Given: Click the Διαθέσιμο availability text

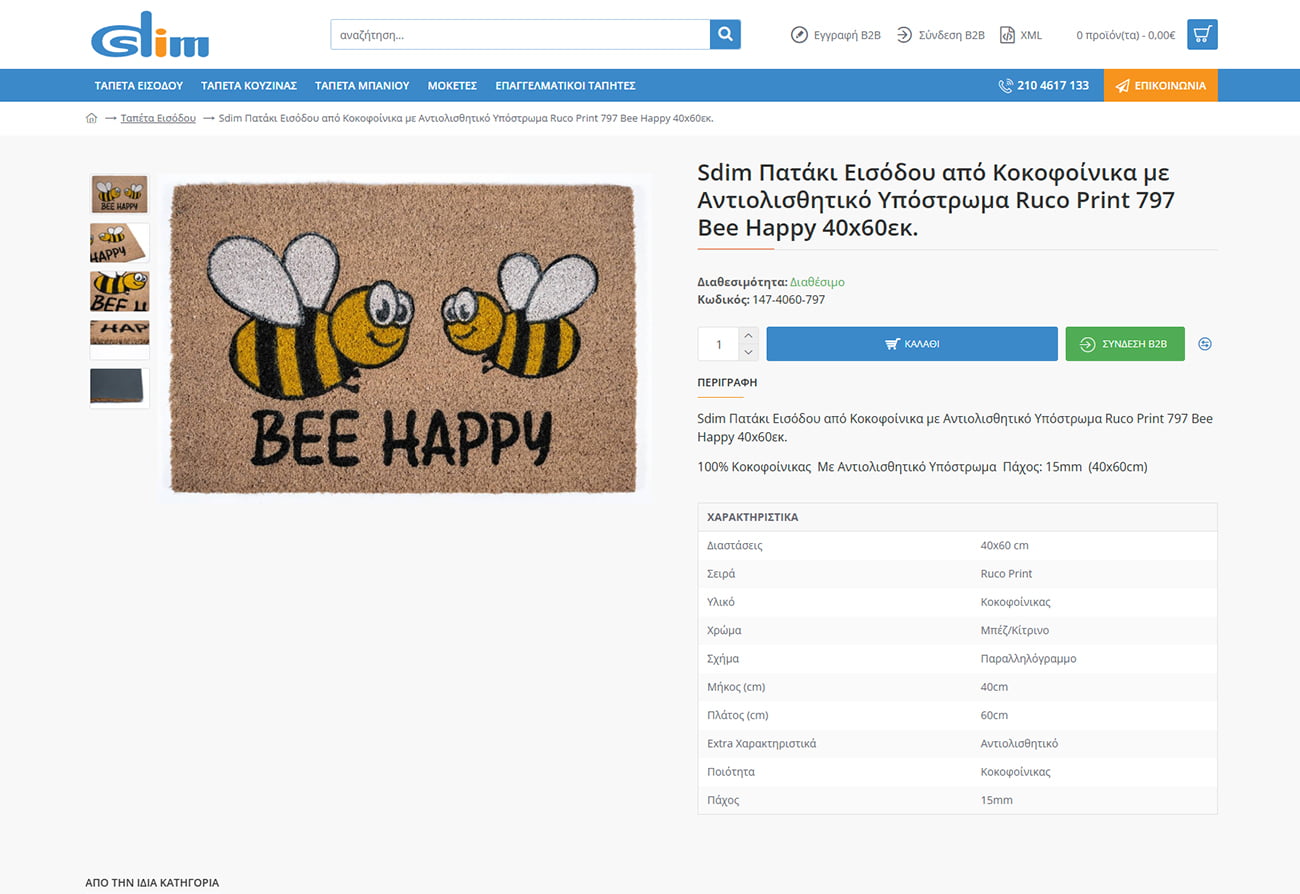Looking at the screenshot, I should pos(817,282).
